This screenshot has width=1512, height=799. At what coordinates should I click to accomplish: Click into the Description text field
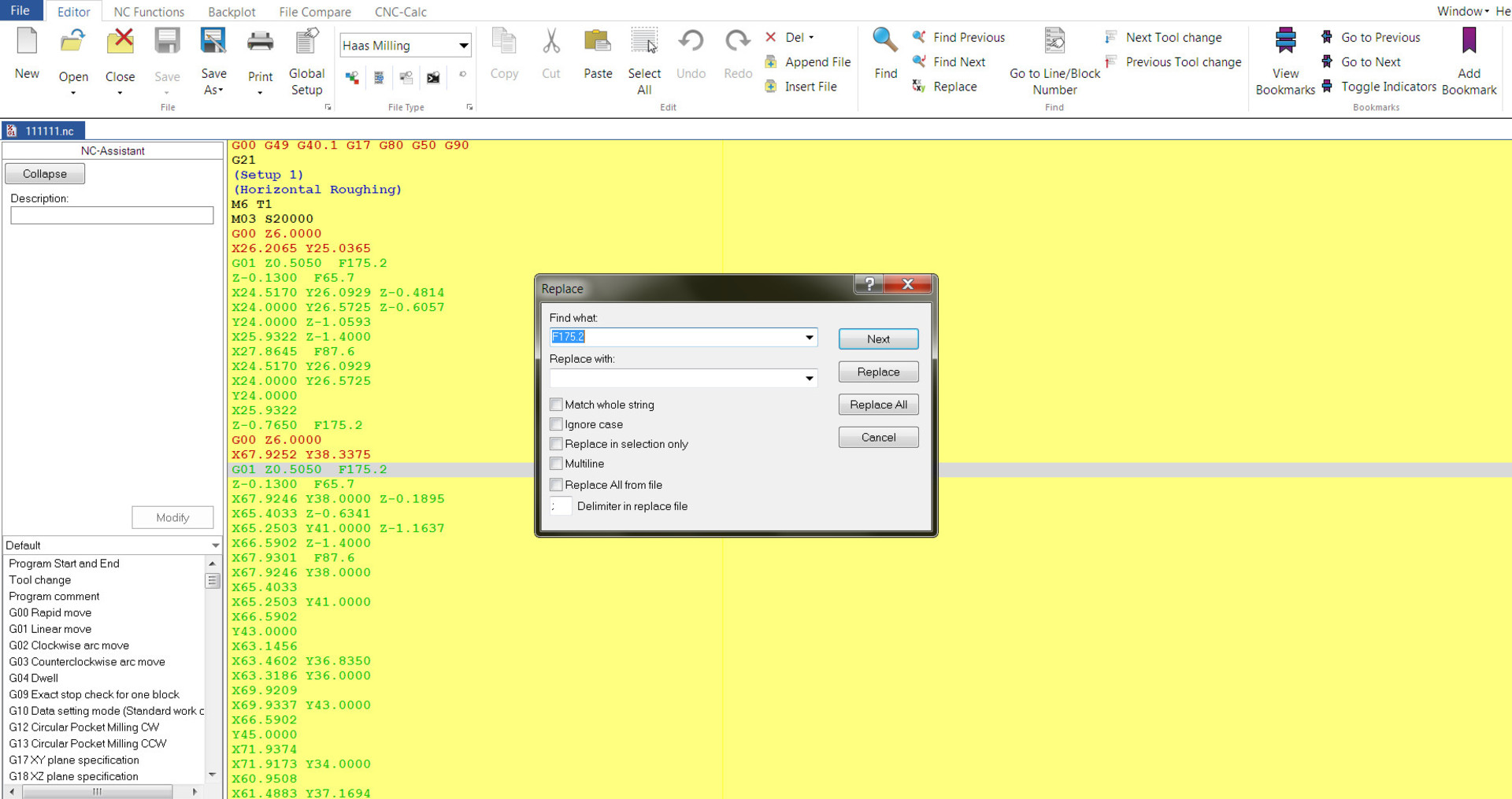[x=112, y=216]
